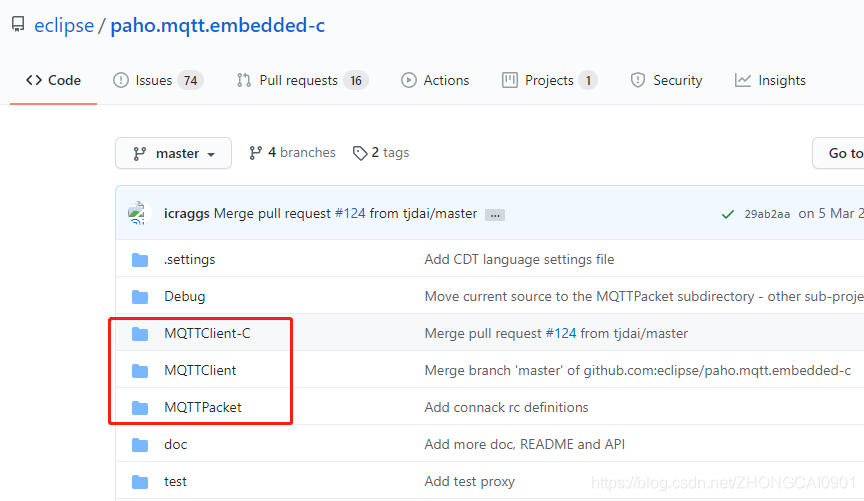Click the repository icon beside eclipse

(18, 24)
